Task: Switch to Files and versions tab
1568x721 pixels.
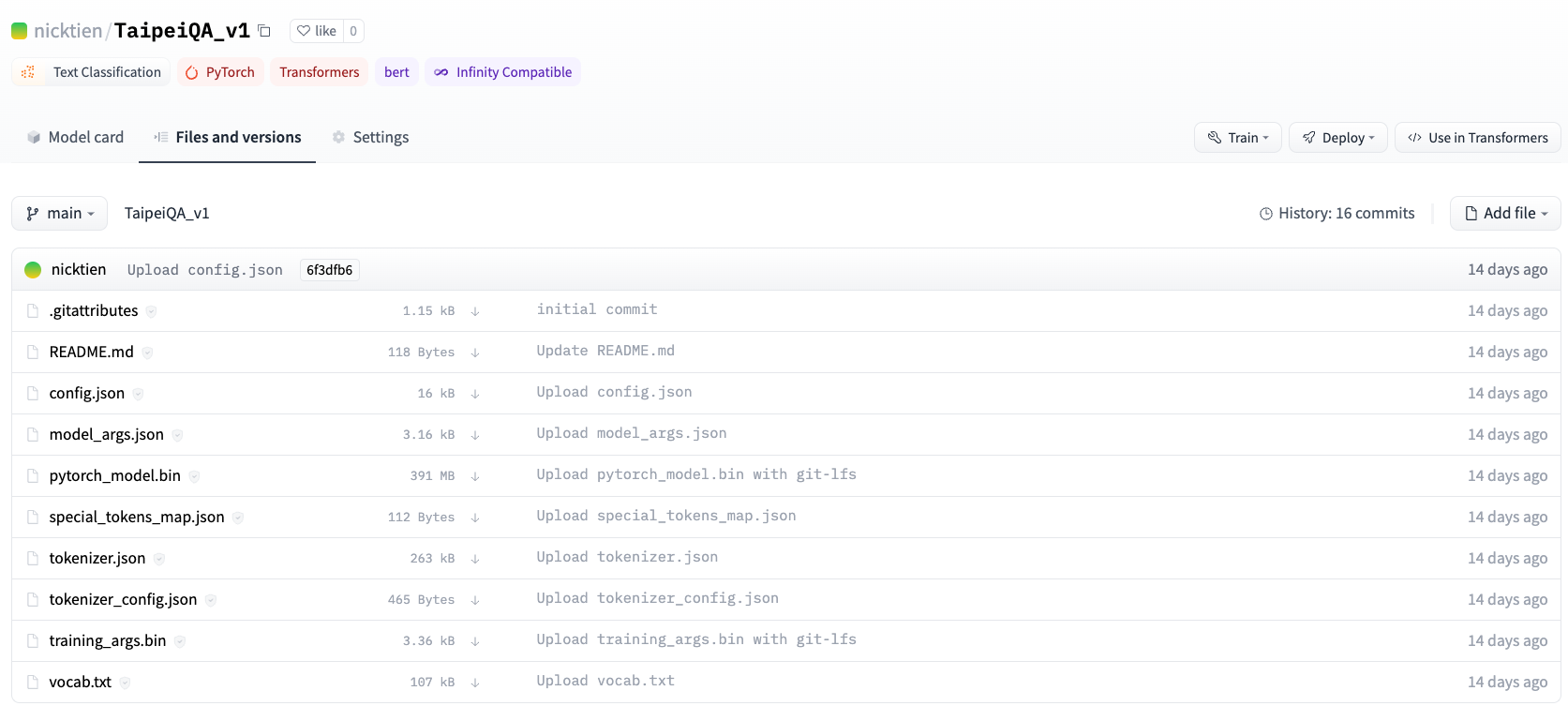Action: [x=228, y=137]
